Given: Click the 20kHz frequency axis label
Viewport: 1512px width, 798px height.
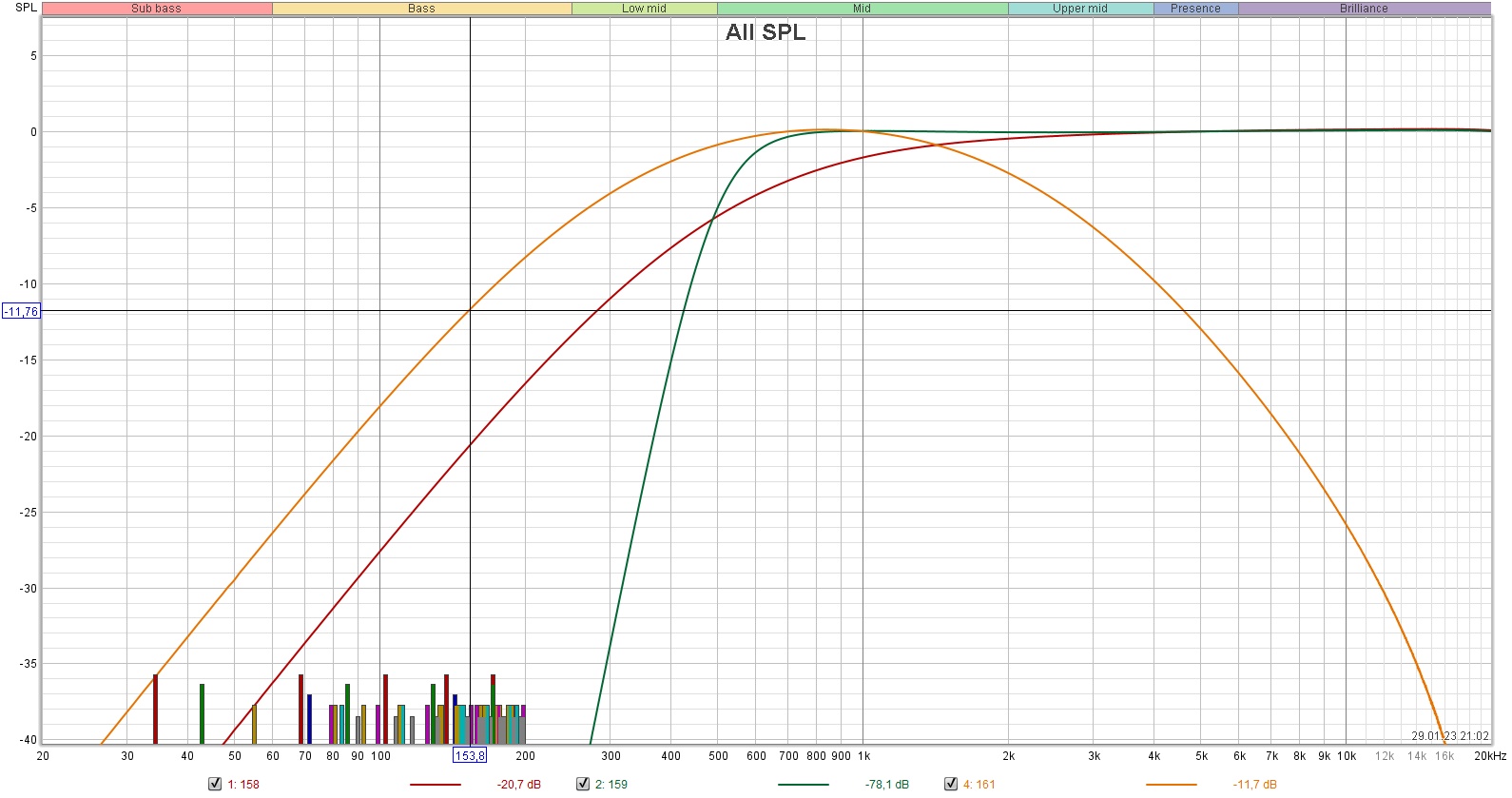Looking at the screenshot, I should coord(1490,756).
